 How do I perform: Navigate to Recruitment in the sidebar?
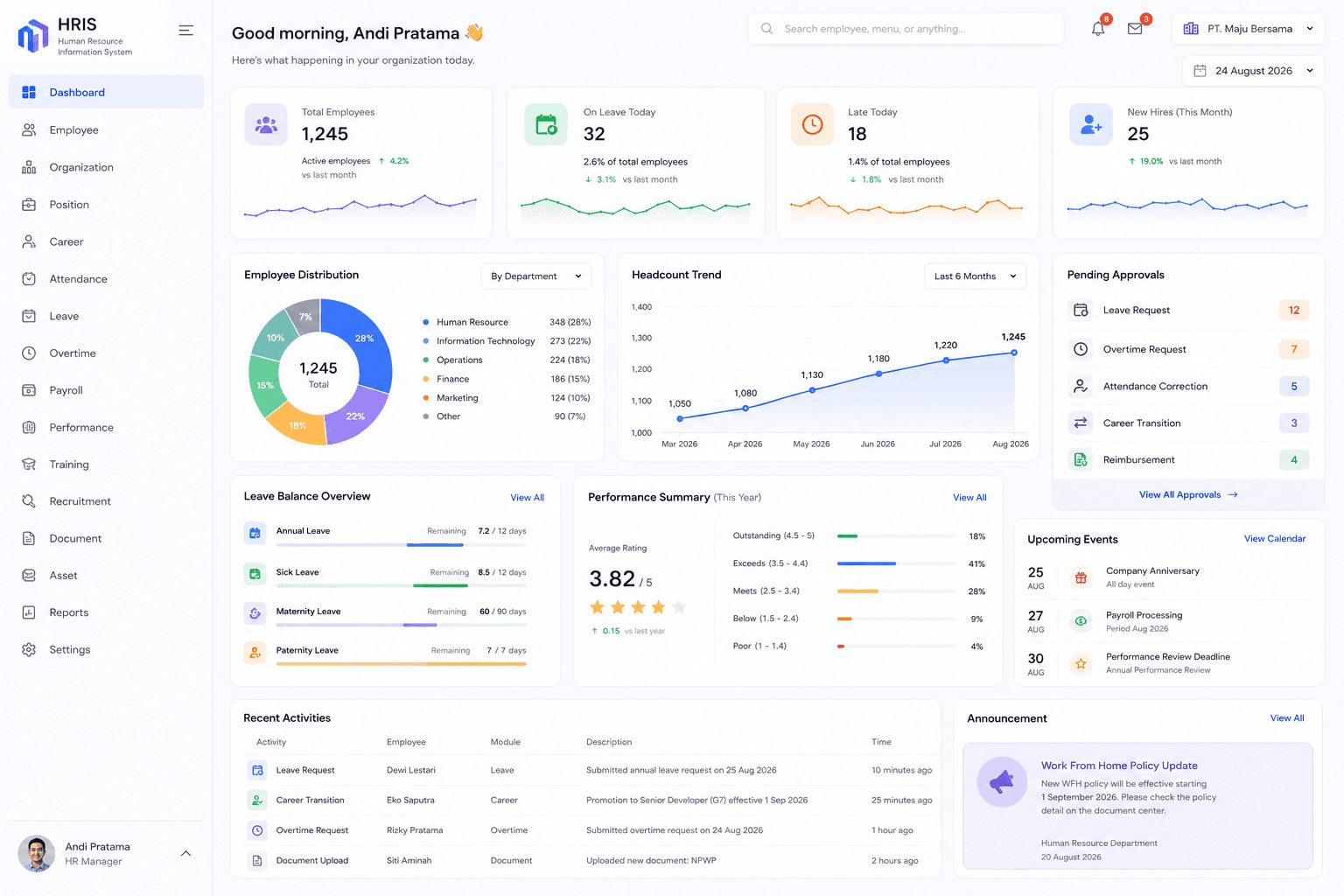(x=106, y=501)
